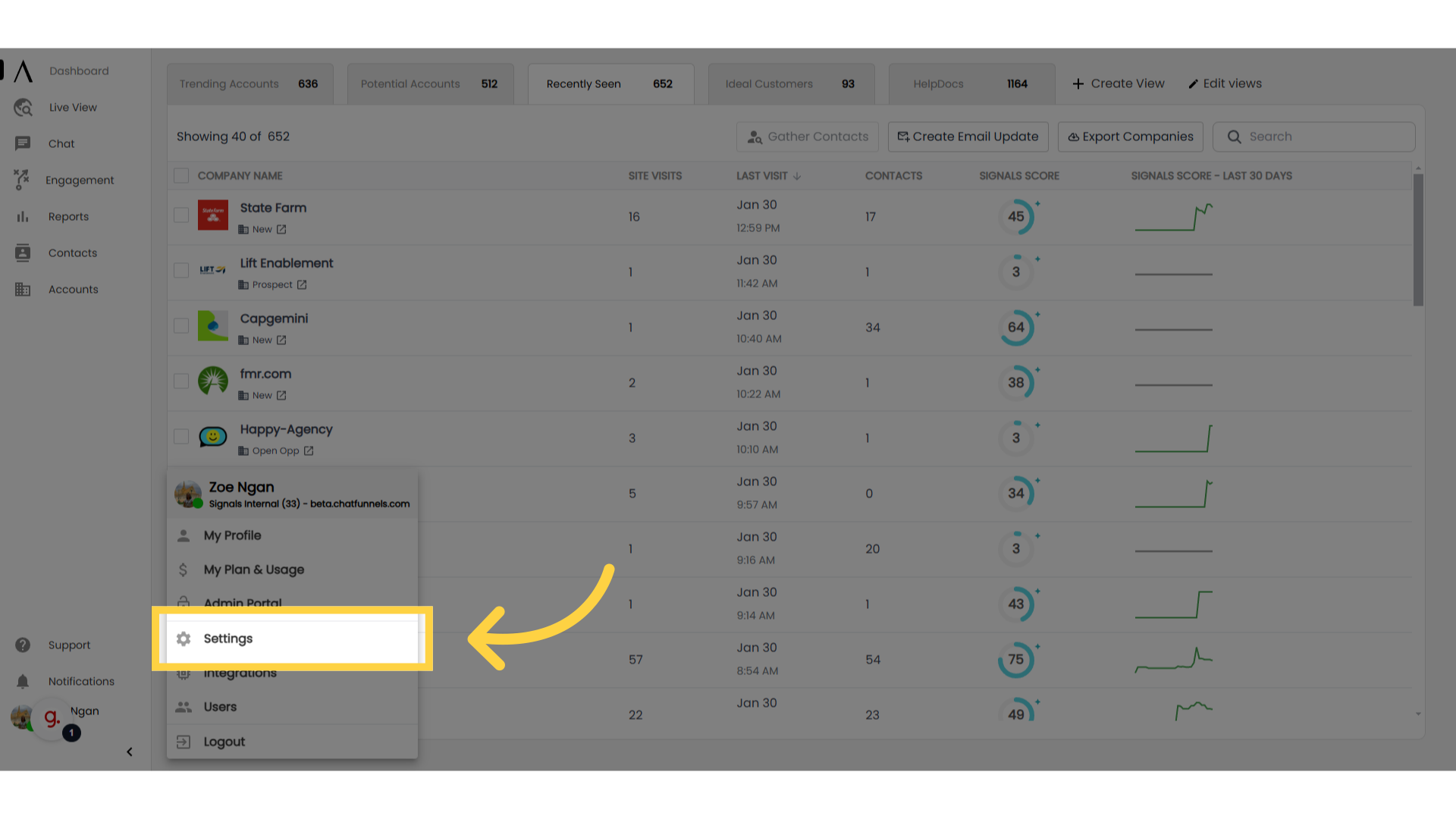1456x819 pixels.
Task: Click the Search input field
Action: (1314, 136)
